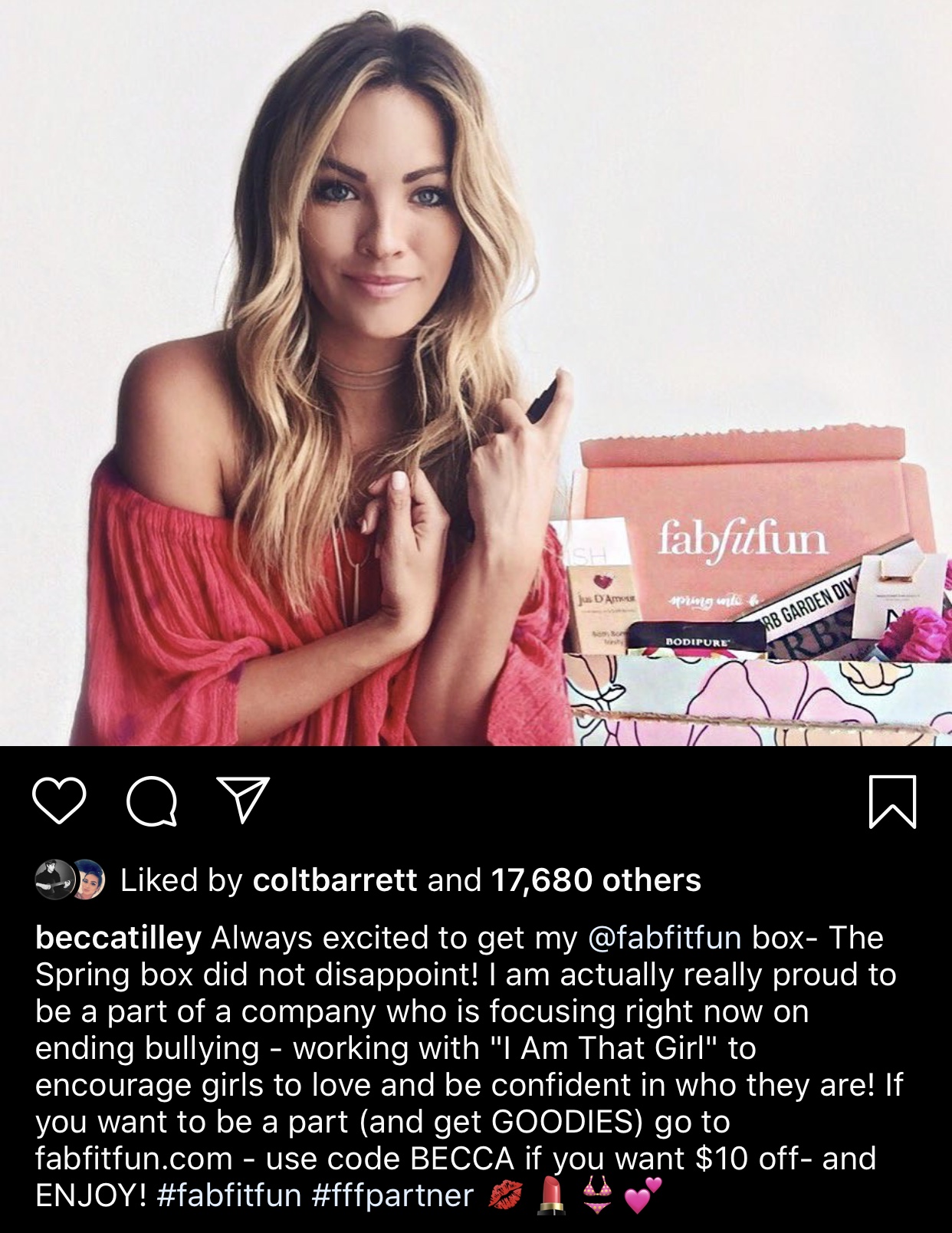Open beccatilley's profile username
This screenshot has width=952, height=1233.
119,938
